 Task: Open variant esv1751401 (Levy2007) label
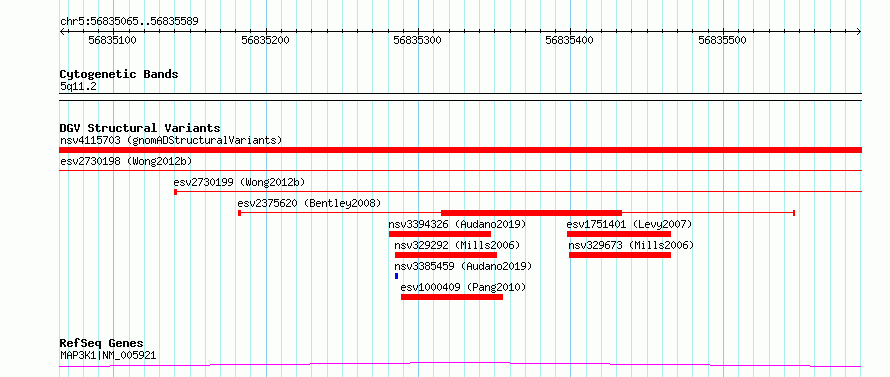point(629,224)
